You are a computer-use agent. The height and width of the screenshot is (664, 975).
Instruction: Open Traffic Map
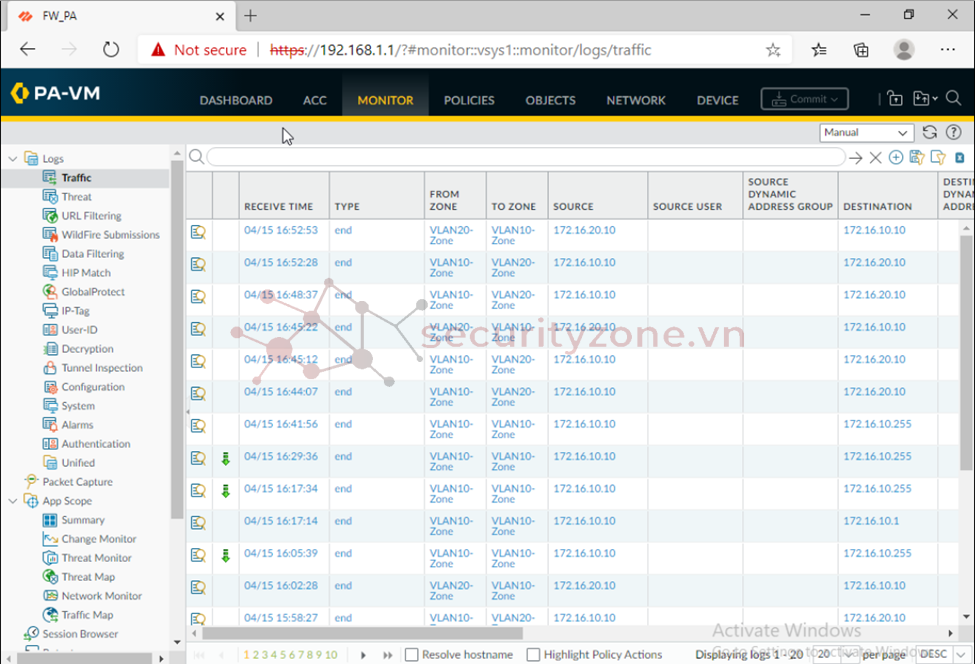(87, 615)
